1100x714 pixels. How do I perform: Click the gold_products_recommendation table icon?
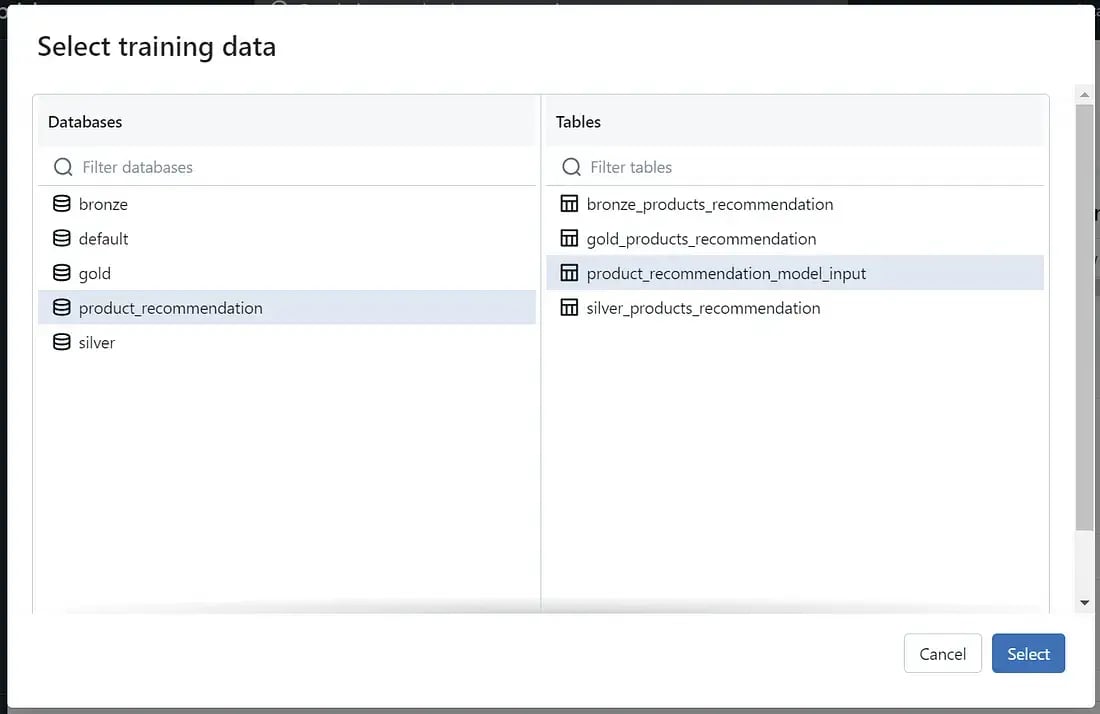coord(569,239)
